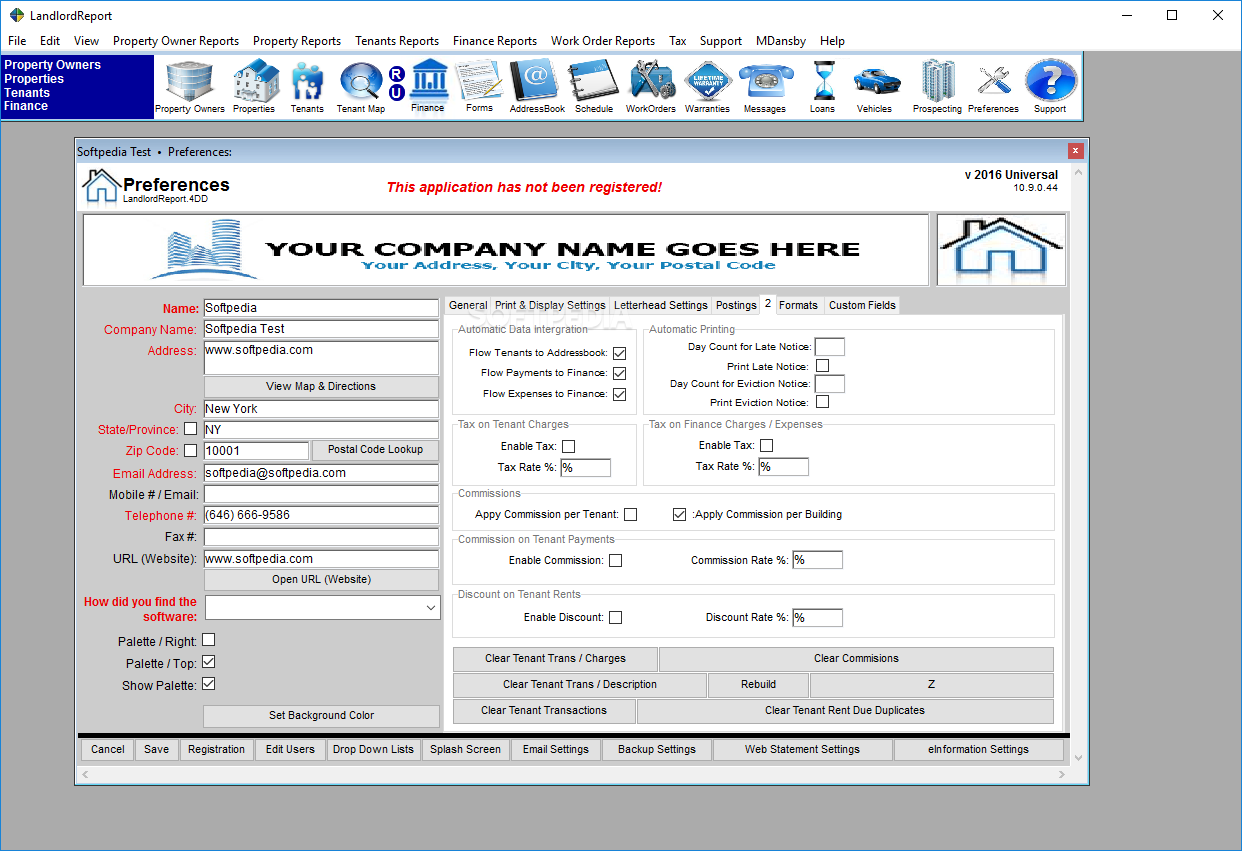1242x851 pixels.
Task: Switch to the Formats tab
Action: coord(798,305)
